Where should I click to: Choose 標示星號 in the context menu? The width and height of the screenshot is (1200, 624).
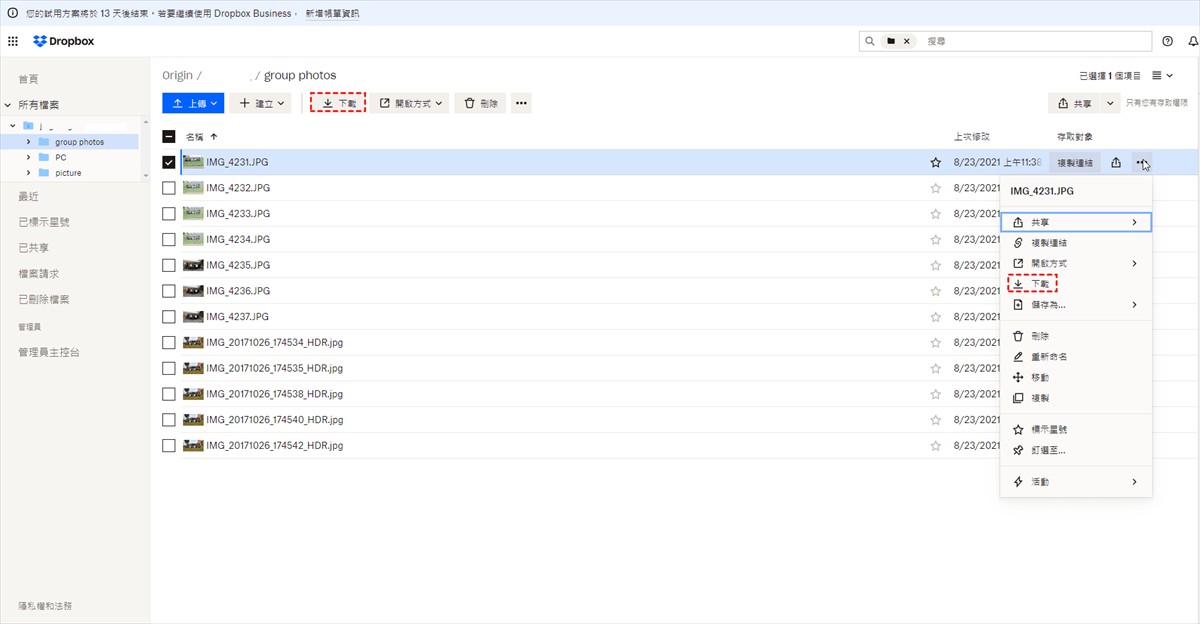[1076, 429]
